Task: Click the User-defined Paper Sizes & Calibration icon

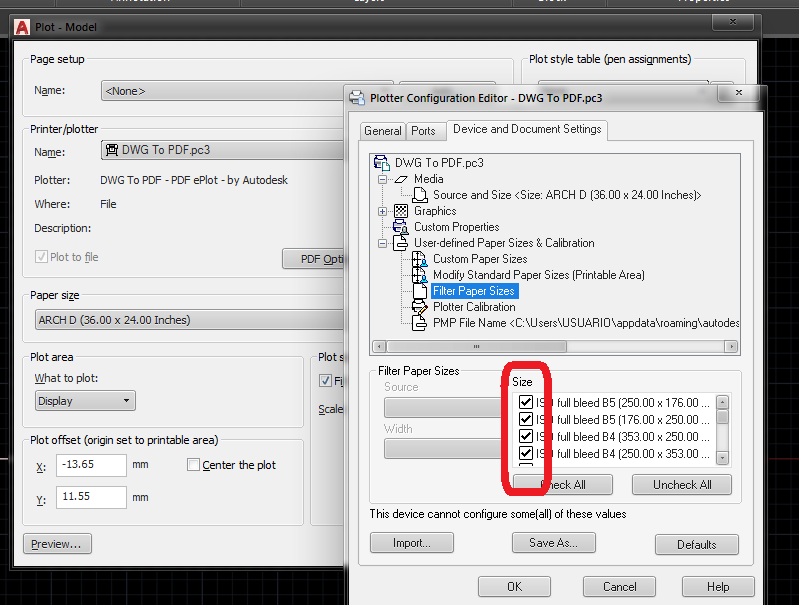Action: 401,243
